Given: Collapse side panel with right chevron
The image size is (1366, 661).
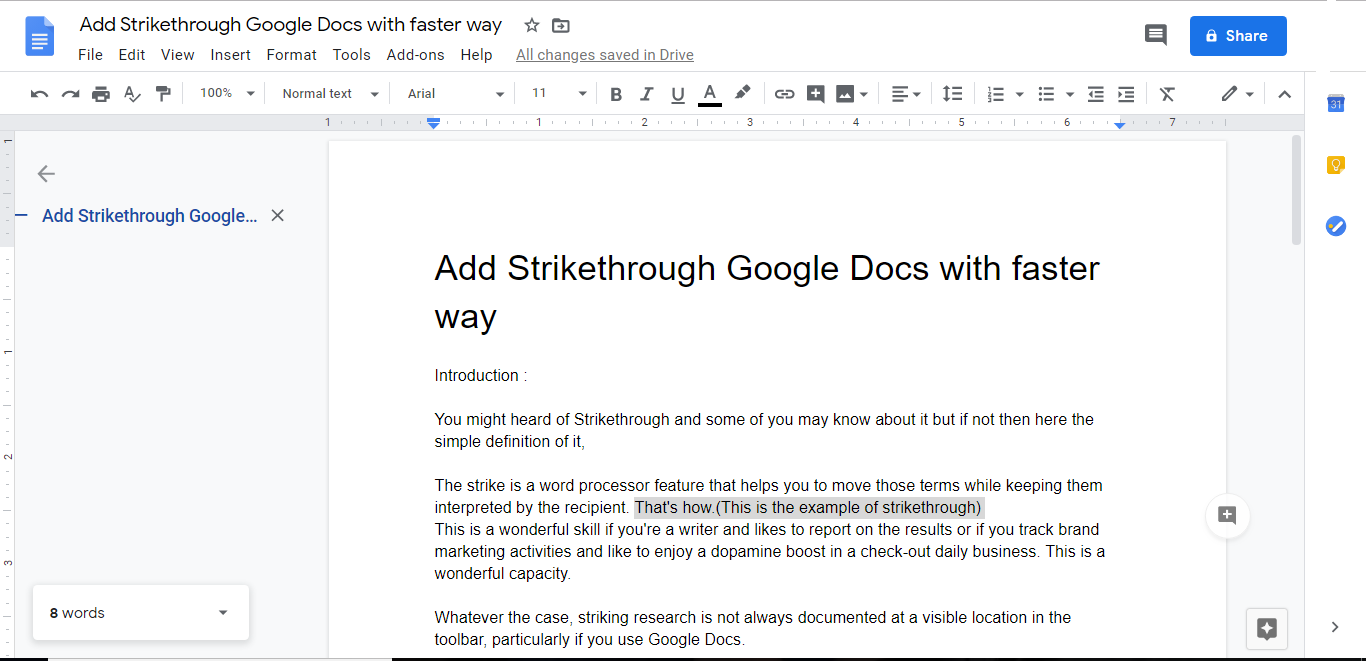Looking at the screenshot, I should [x=1335, y=628].
